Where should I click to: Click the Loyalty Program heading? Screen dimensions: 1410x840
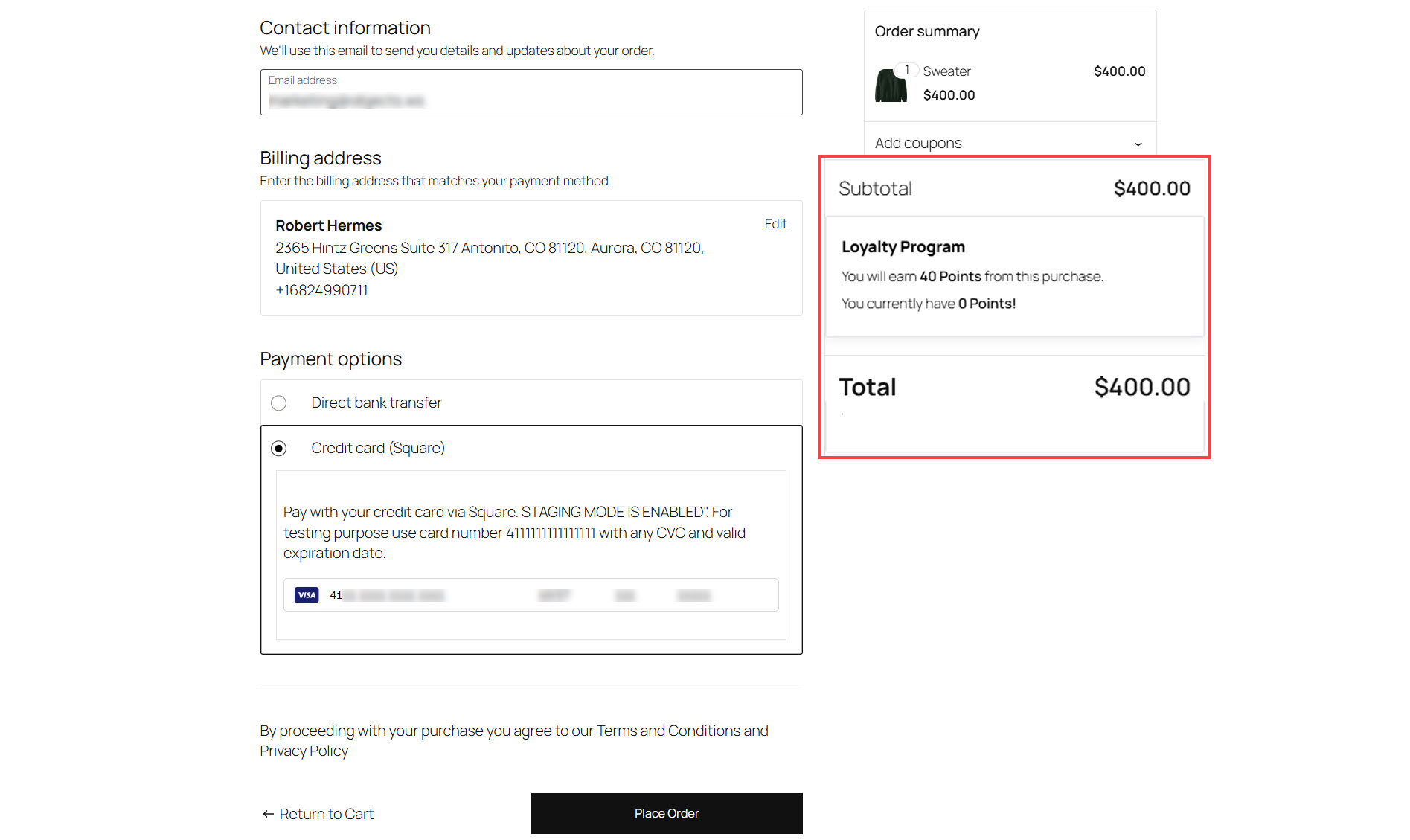click(903, 247)
